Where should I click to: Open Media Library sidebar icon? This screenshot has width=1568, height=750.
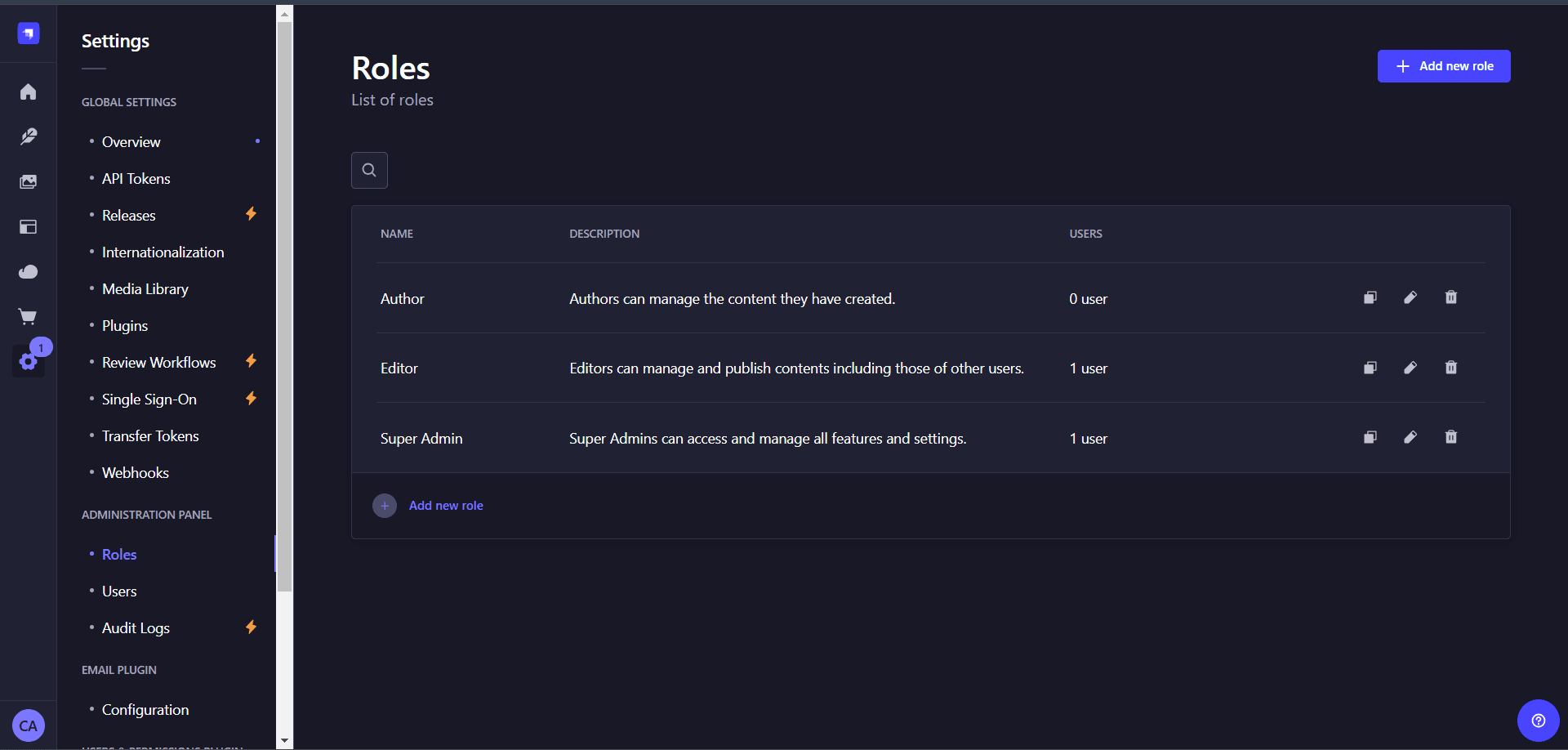(x=29, y=181)
